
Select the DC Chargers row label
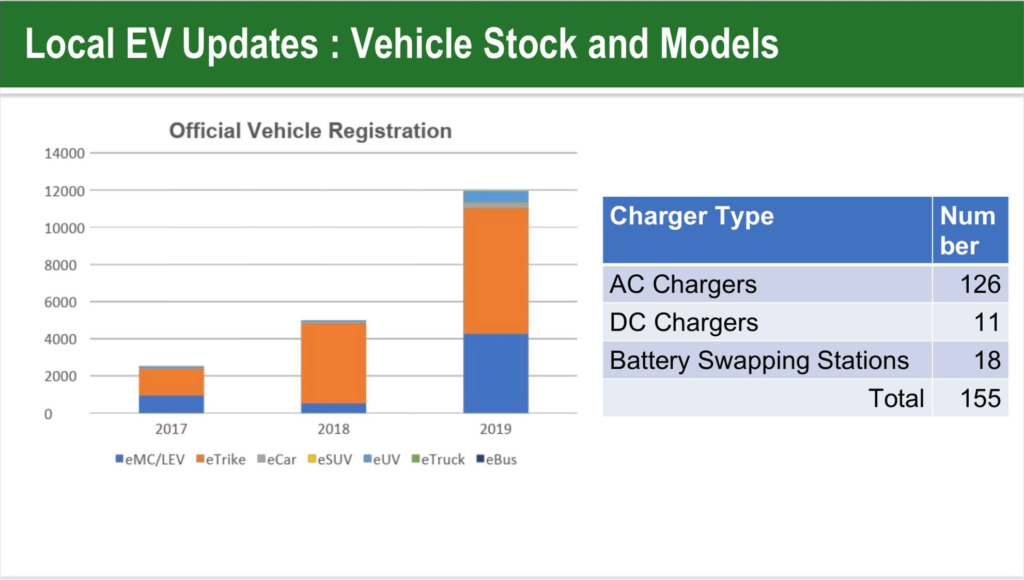(684, 322)
